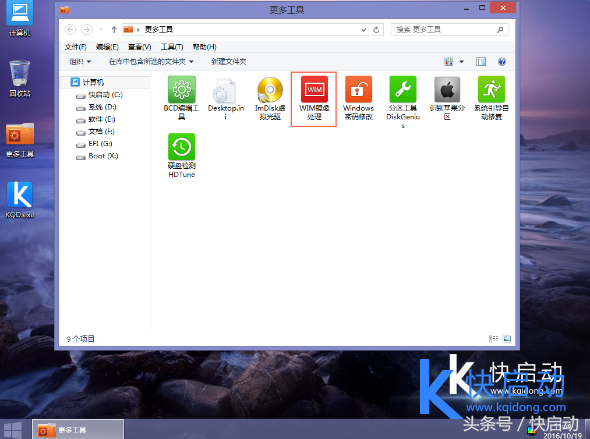Open the View (V) menu
The width and height of the screenshot is (590, 439).
click(x=139, y=47)
